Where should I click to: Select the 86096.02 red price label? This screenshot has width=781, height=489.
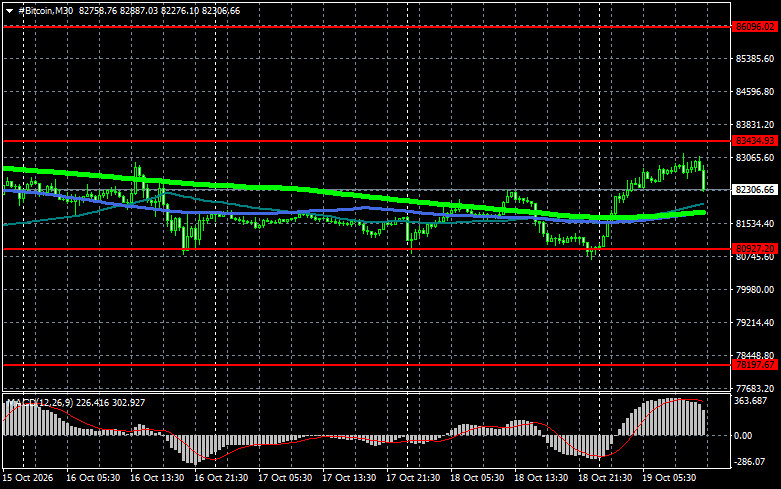755,27
